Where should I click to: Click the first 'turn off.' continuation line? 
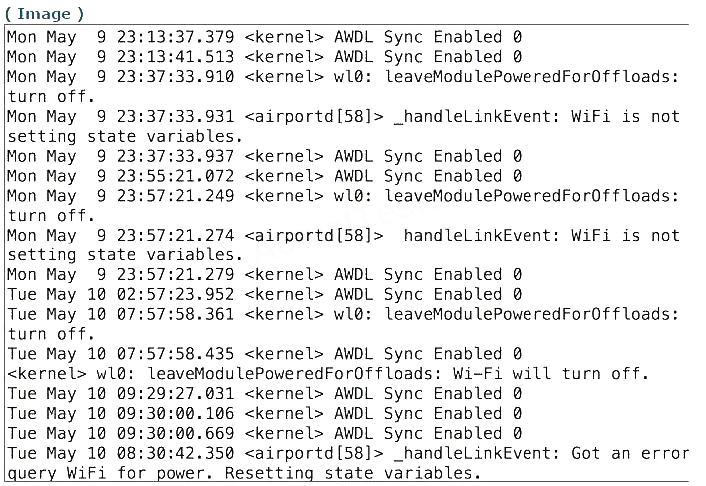51,96
